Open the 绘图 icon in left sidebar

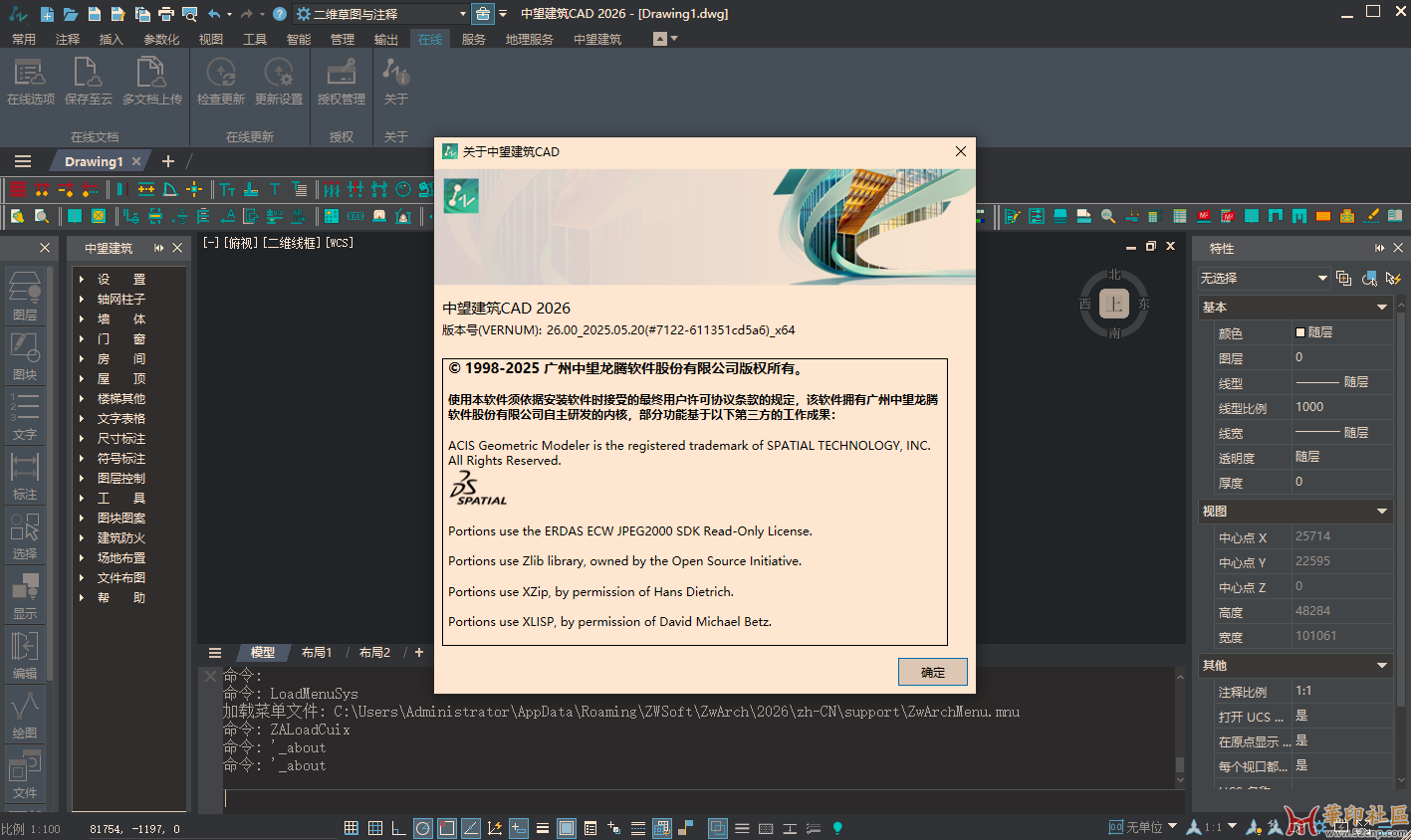click(25, 715)
